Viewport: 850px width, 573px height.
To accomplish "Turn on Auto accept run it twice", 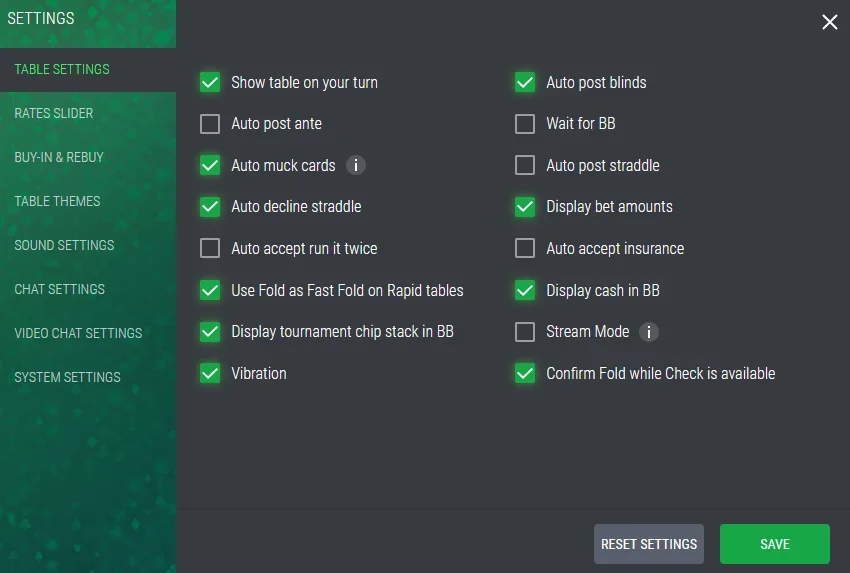I will (210, 248).
